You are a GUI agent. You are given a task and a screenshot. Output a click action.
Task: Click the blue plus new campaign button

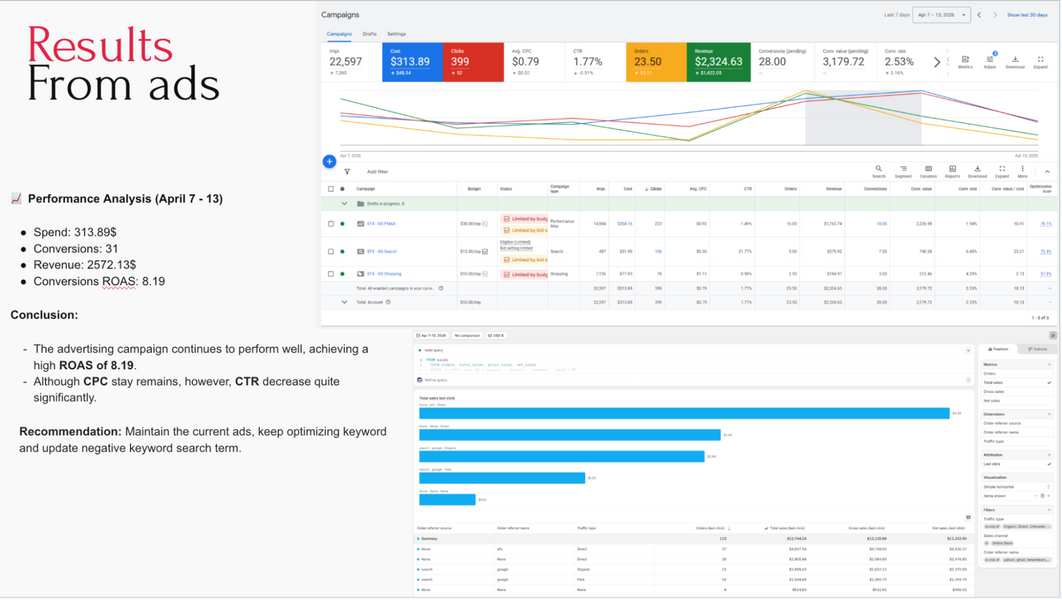point(329,162)
